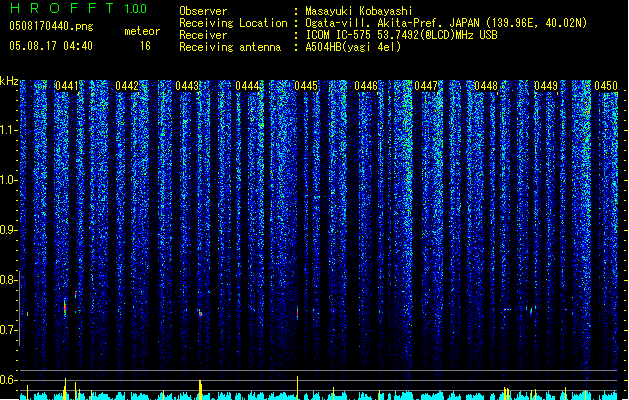
Task: Click the HROFFT 1.0.0 title text
Action: coord(78,8)
